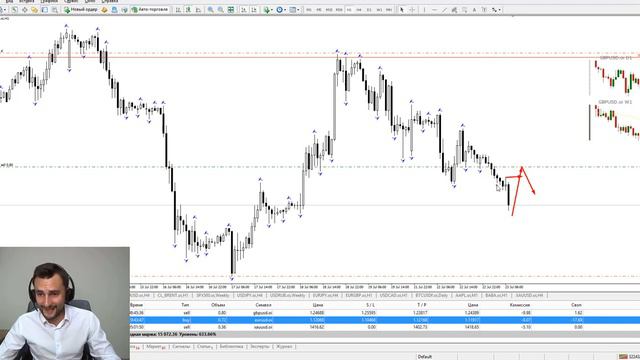Screen dimensions: 640x360
Task: Switch to EURGBP H1 chart tab
Action: coord(358,295)
